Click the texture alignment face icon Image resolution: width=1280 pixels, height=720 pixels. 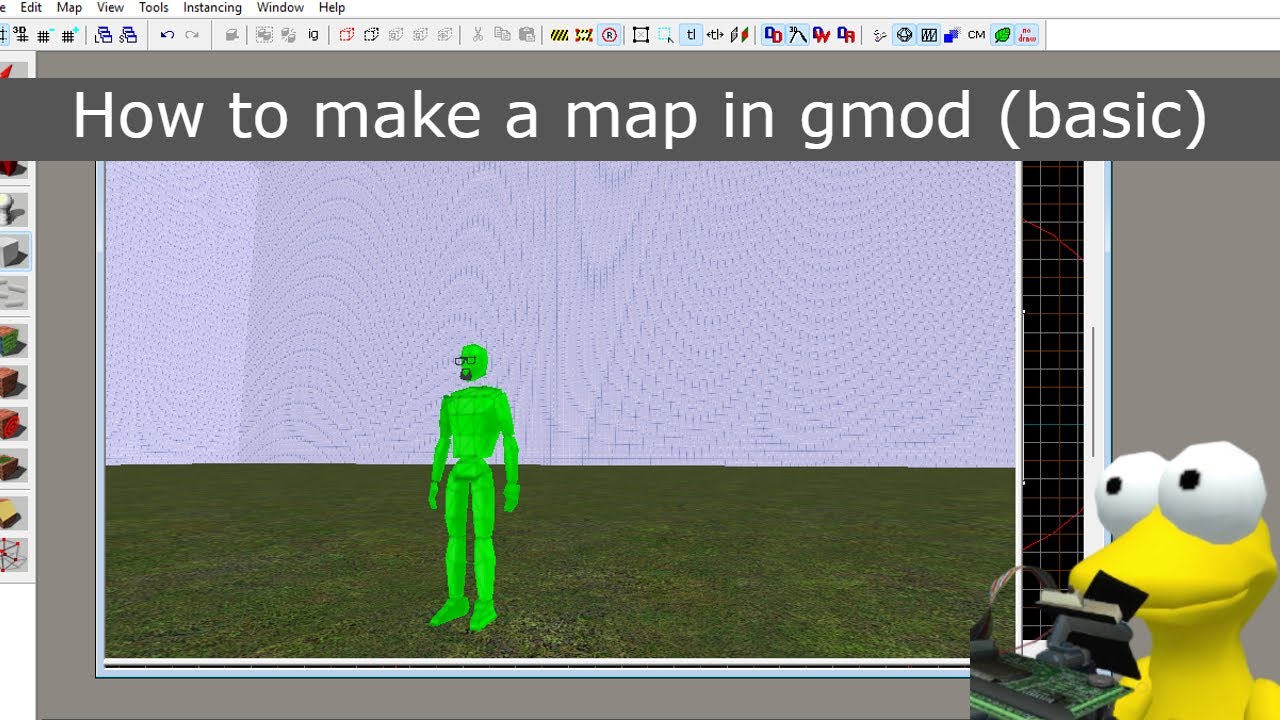740,35
